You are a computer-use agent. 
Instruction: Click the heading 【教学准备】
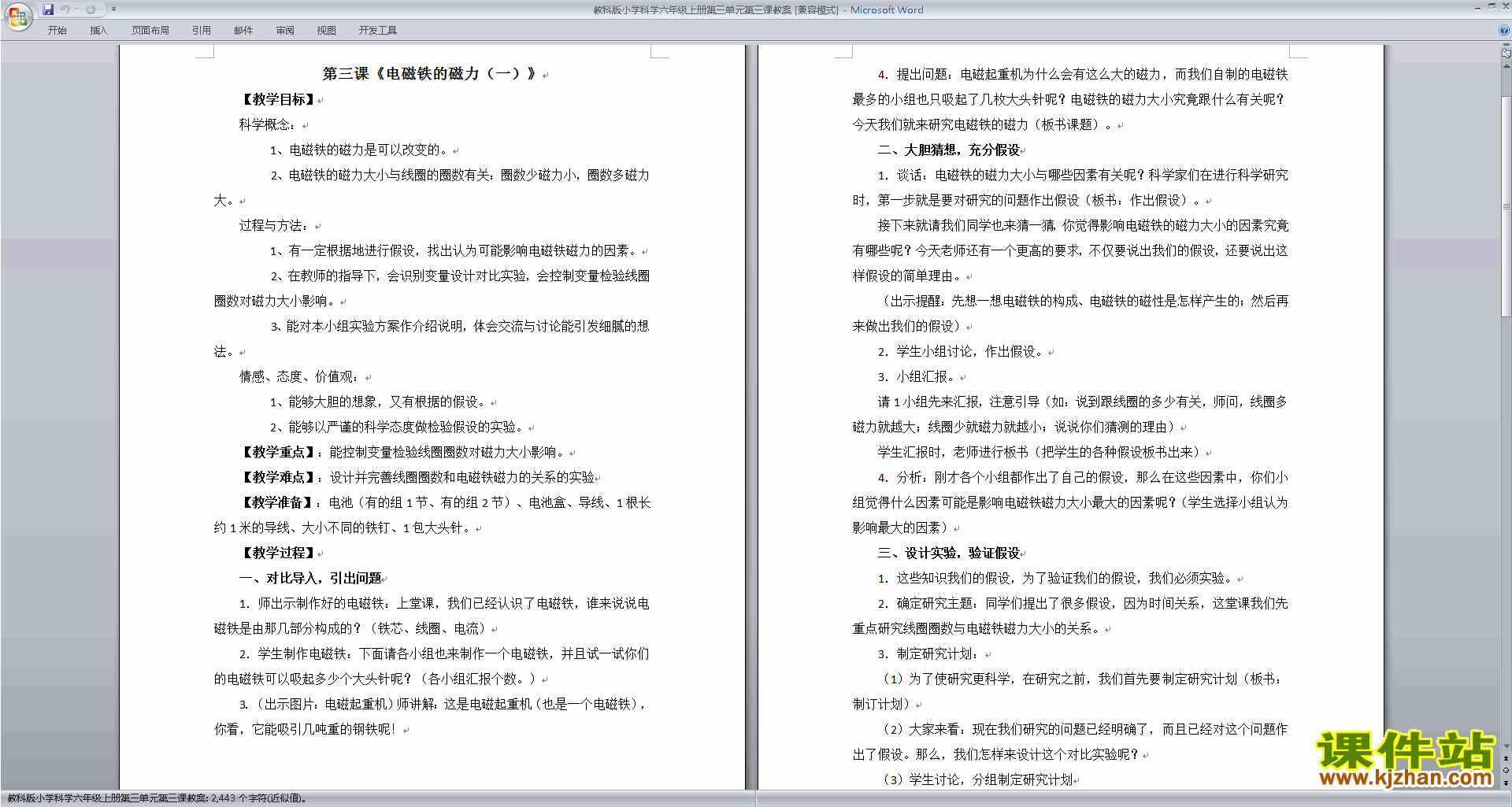[x=278, y=503]
